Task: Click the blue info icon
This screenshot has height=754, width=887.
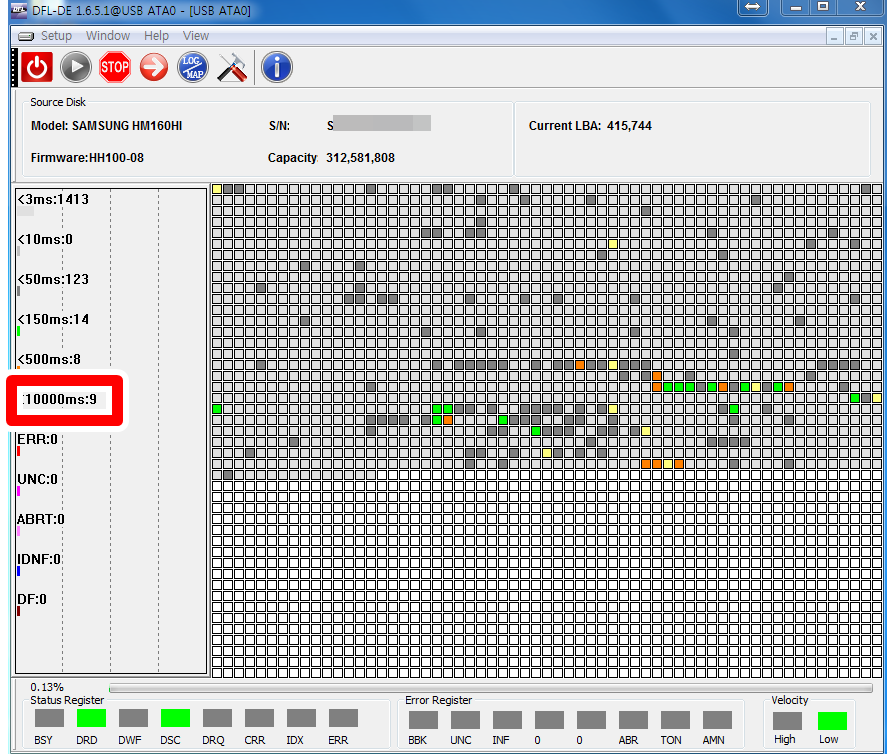Action: (277, 67)
